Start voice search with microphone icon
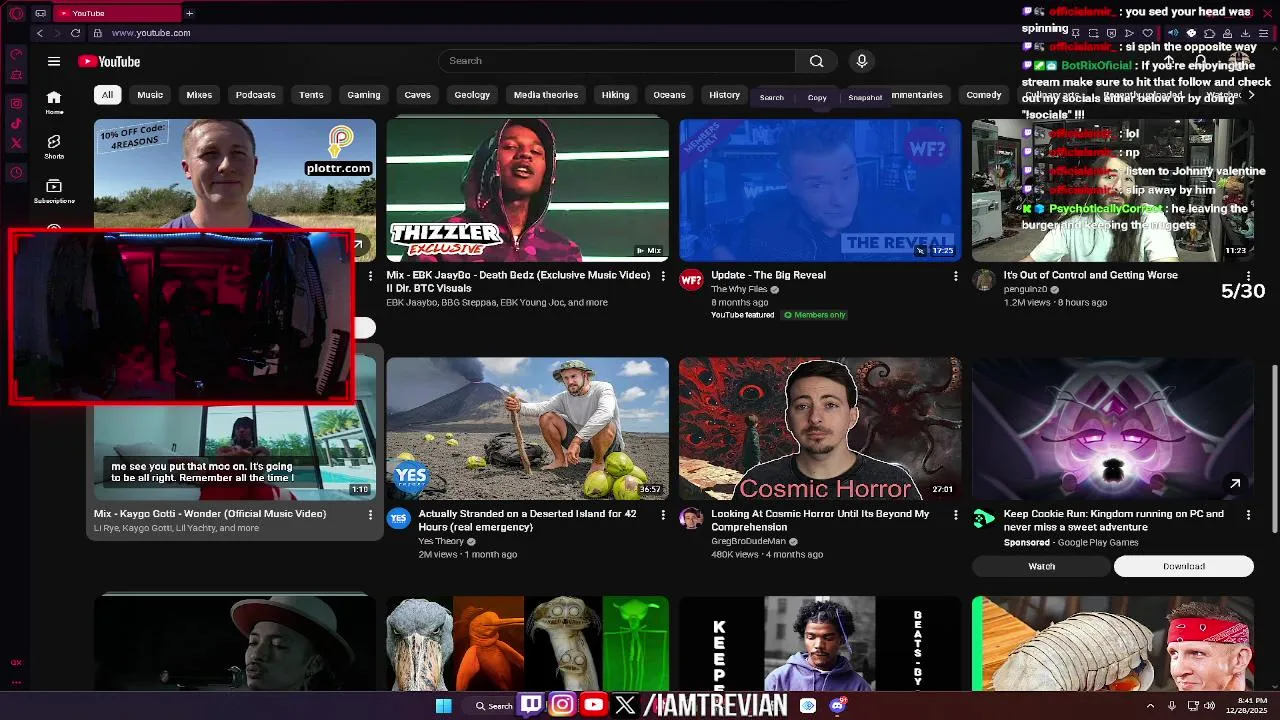 pyautogui.click(x=862, y=61)
